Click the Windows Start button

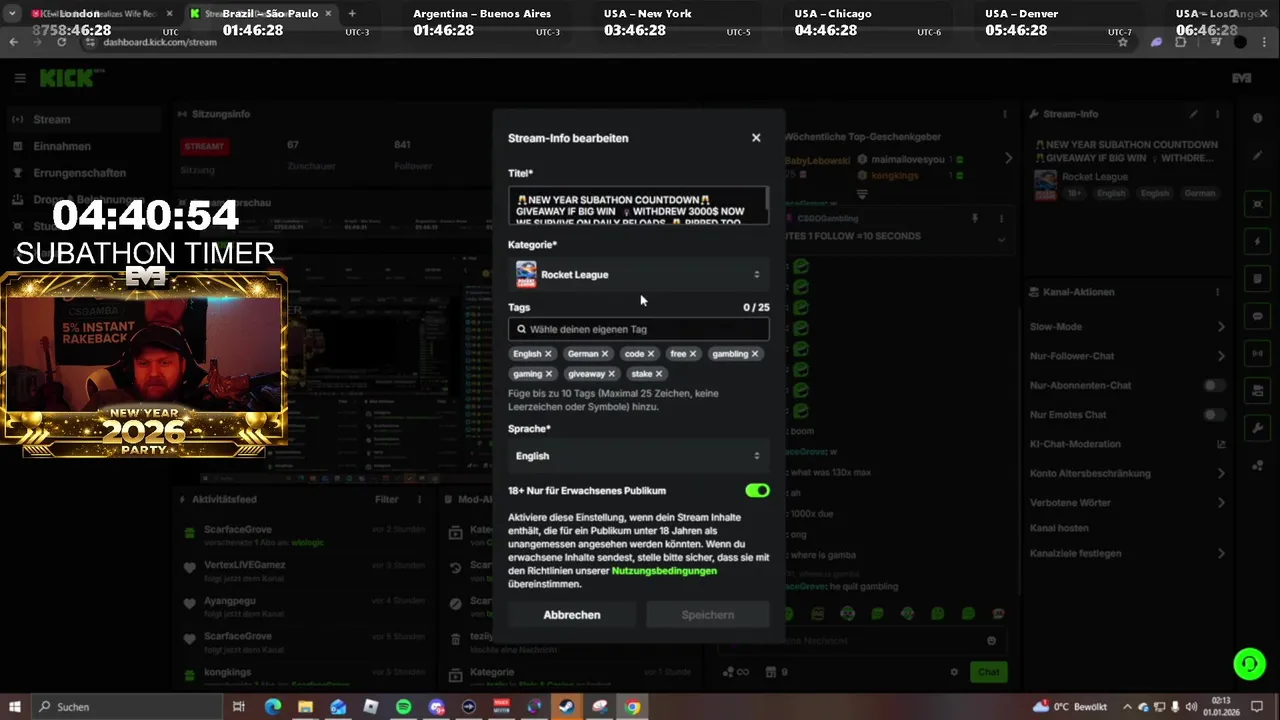[x=15, y=707]
